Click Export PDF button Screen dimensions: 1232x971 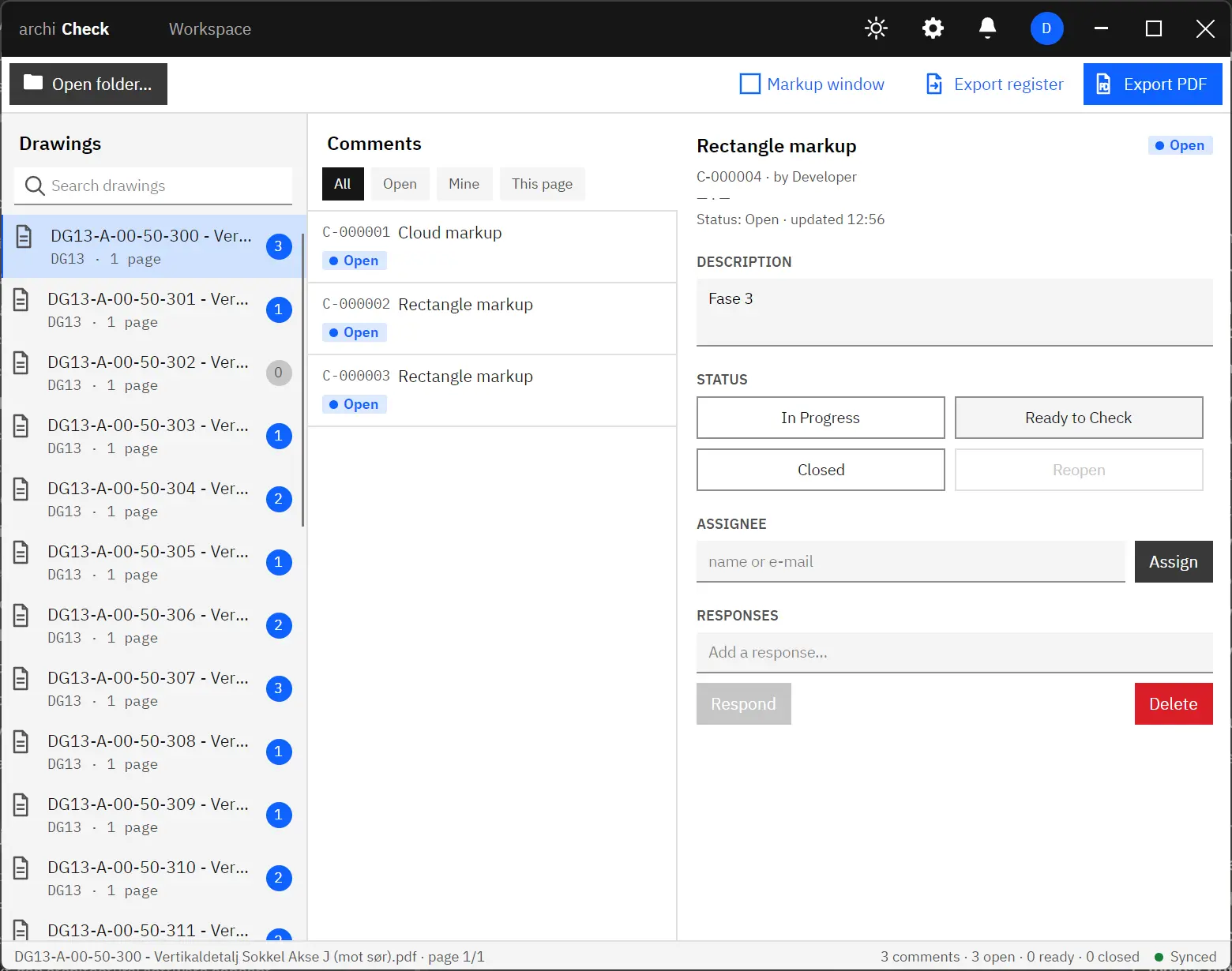(x=1152, y=84)
